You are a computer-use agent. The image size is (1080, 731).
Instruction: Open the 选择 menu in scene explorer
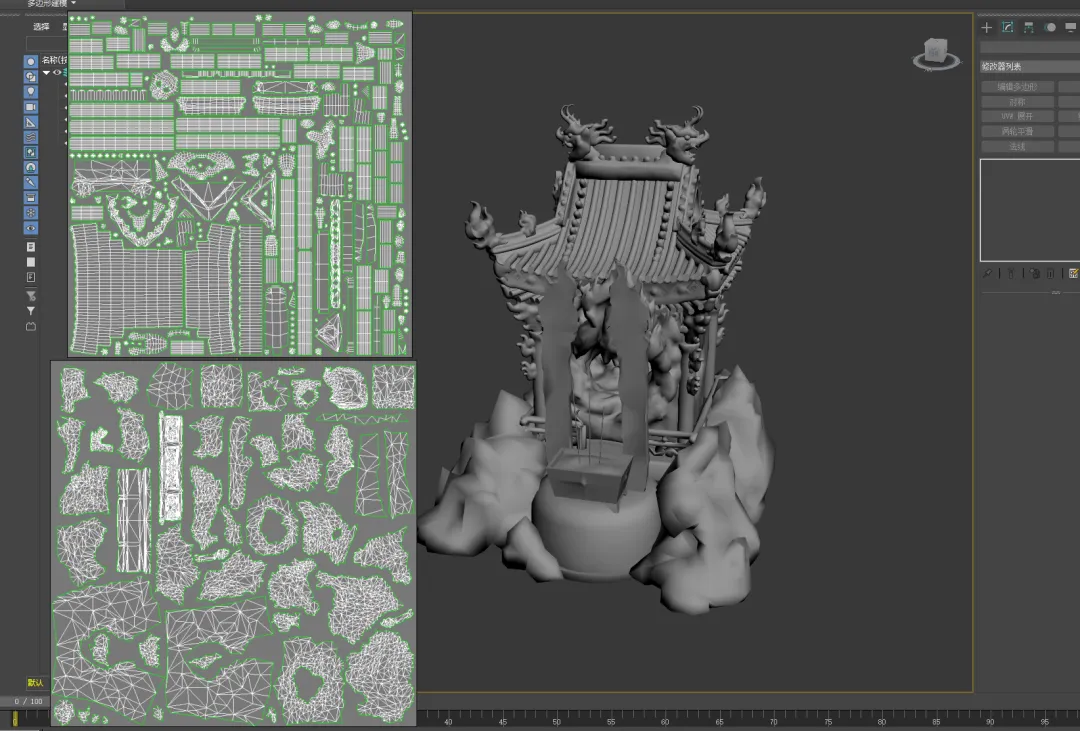point(41,27)
